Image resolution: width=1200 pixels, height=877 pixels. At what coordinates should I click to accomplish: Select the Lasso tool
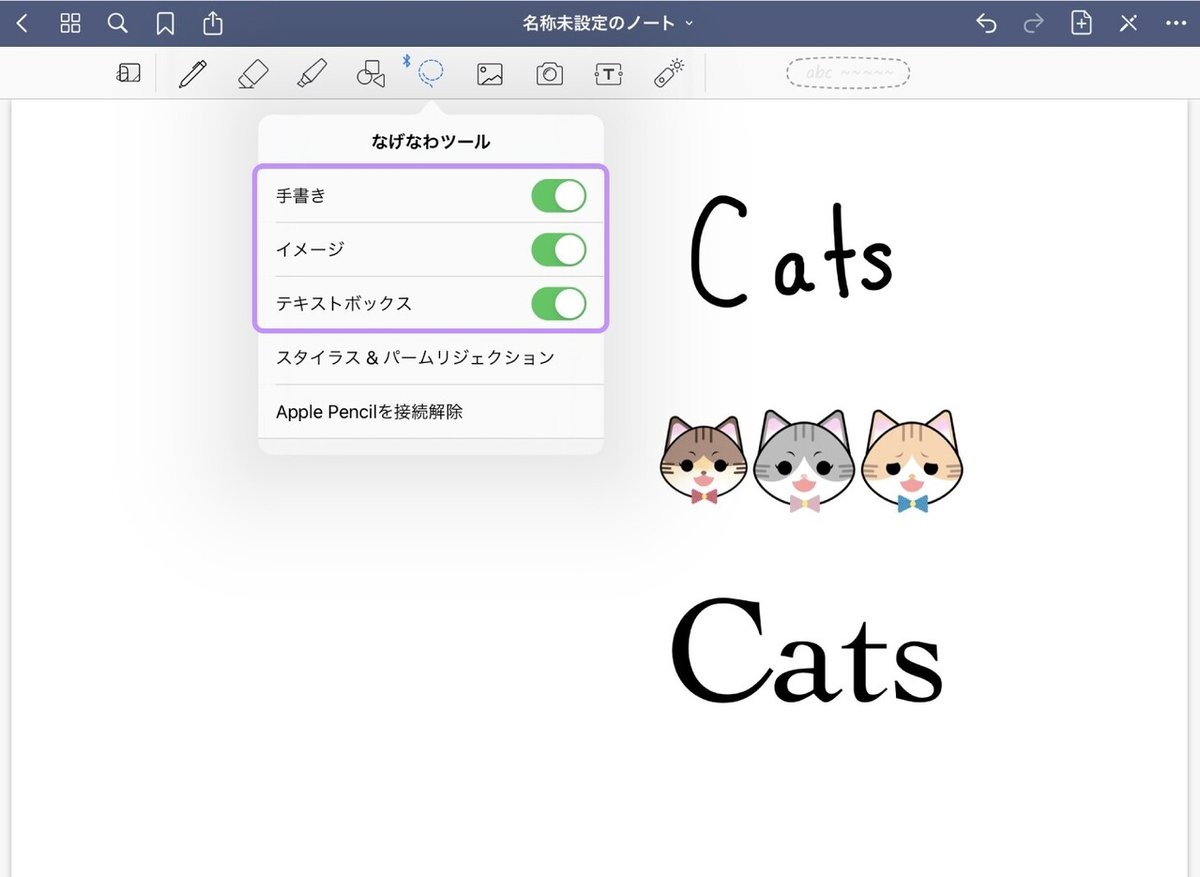point(429,72)
